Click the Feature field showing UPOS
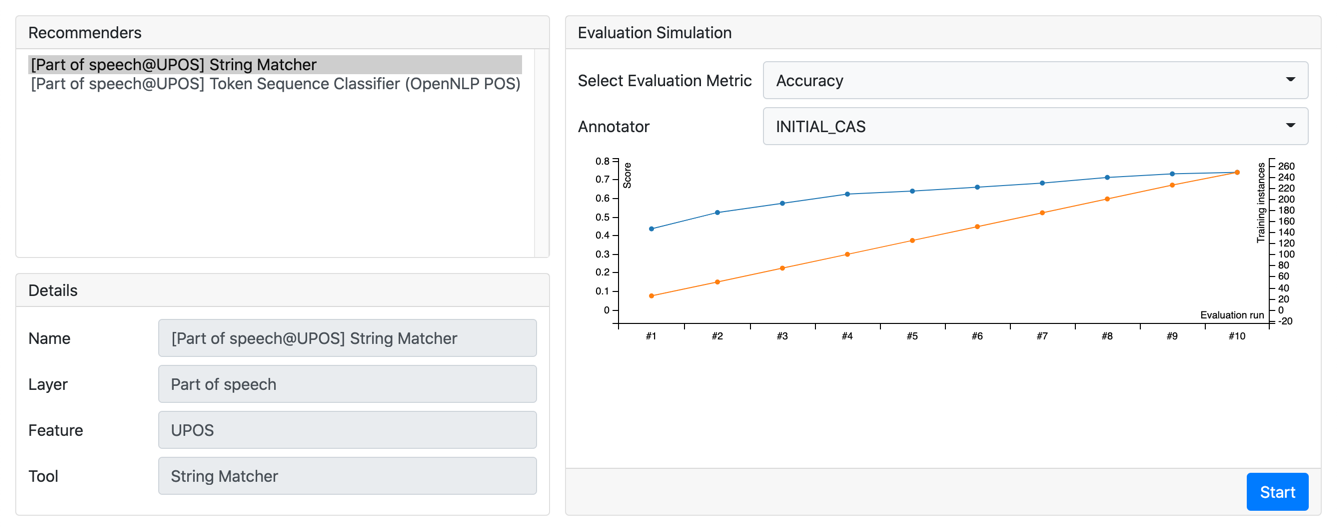 (x=347, y=431)
